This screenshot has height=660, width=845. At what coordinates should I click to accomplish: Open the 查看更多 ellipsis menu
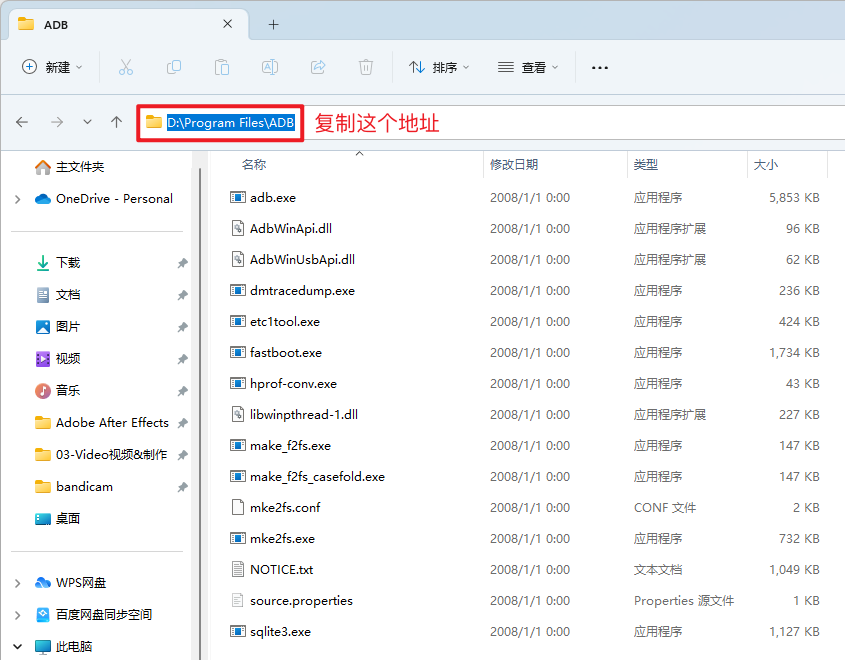pyautogui.click(x=599, y=66)
